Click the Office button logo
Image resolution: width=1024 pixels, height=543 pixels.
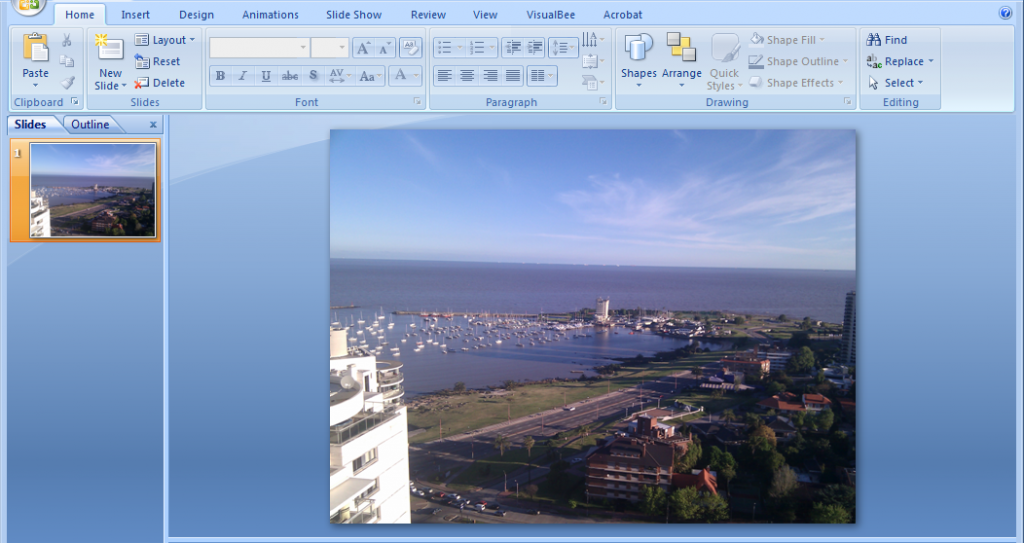click(x=29, y=6)
